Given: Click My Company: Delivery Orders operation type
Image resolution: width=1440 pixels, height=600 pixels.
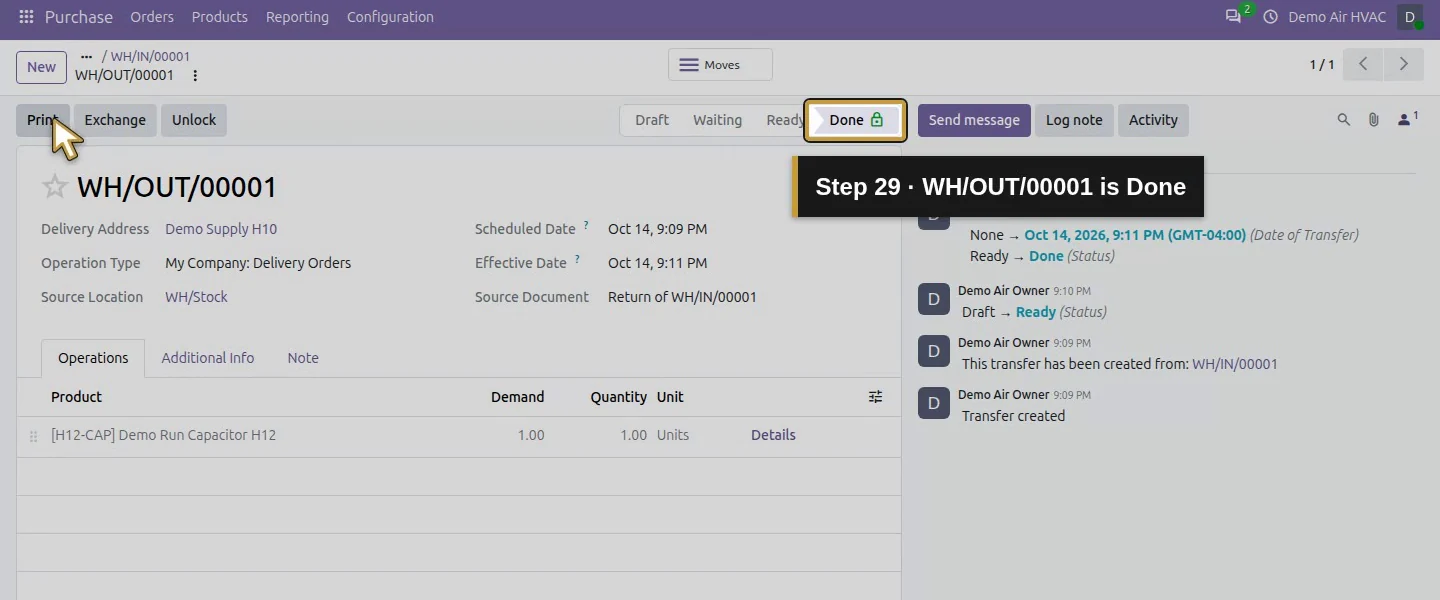Looking at the screenshot, I should pyautogui.click(x=258, y=263).
